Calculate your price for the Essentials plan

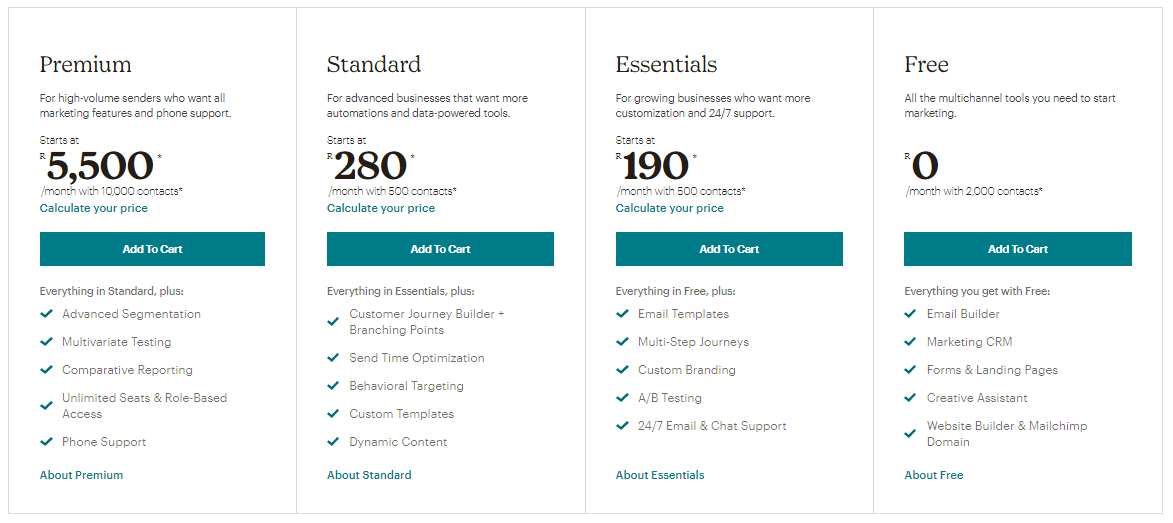click(x=669, y=208)
